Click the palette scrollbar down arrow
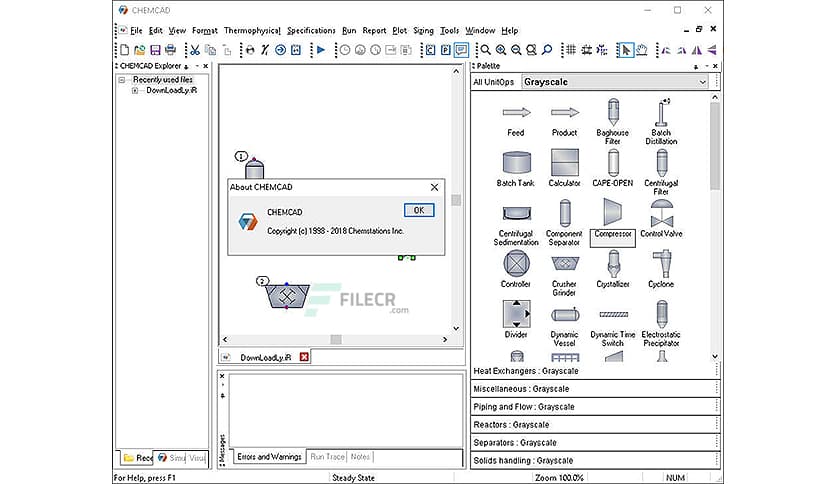Screen dimensions: 836x484 tap(715, 356)
